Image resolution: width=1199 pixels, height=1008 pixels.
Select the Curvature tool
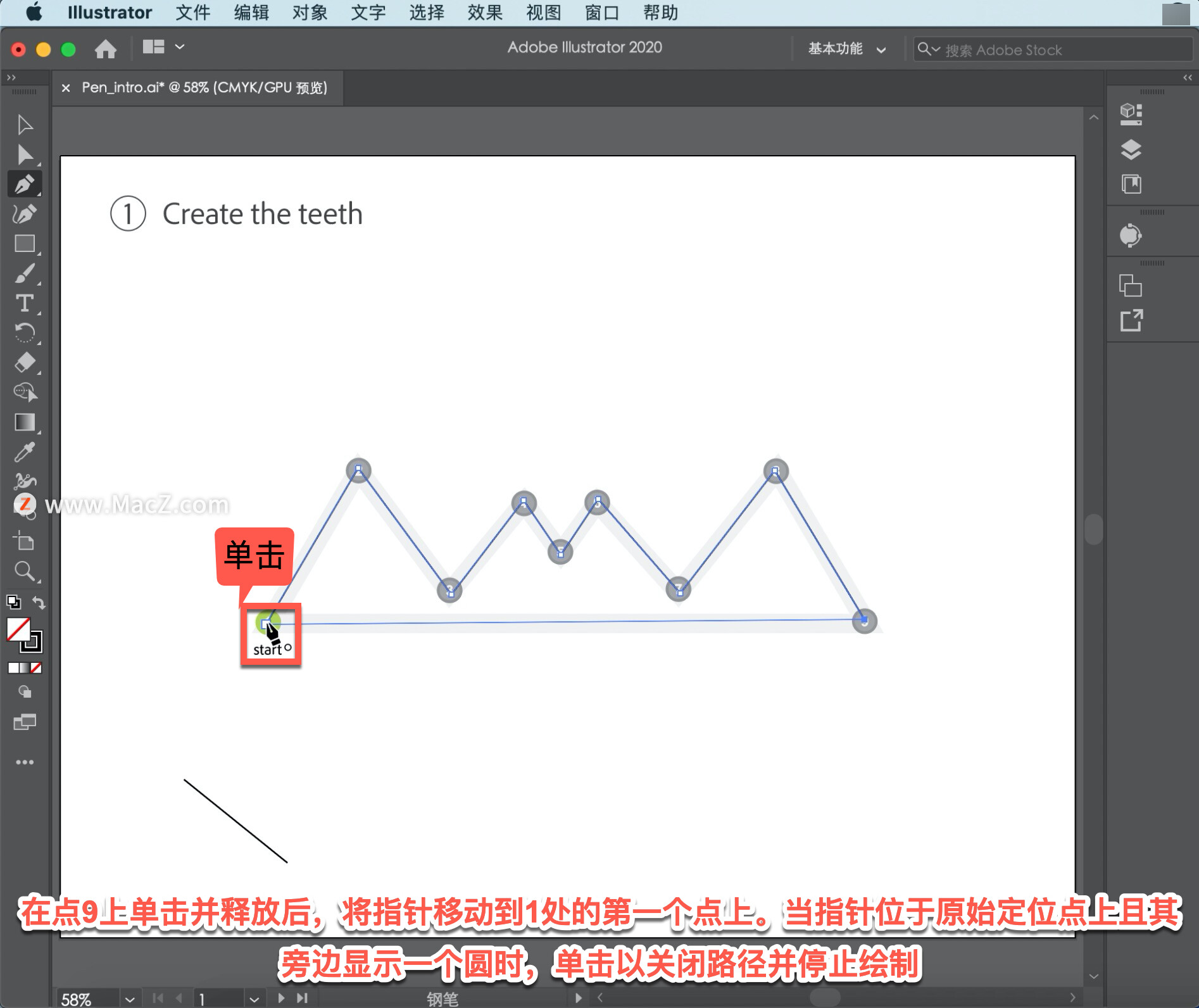click(25, 214)
